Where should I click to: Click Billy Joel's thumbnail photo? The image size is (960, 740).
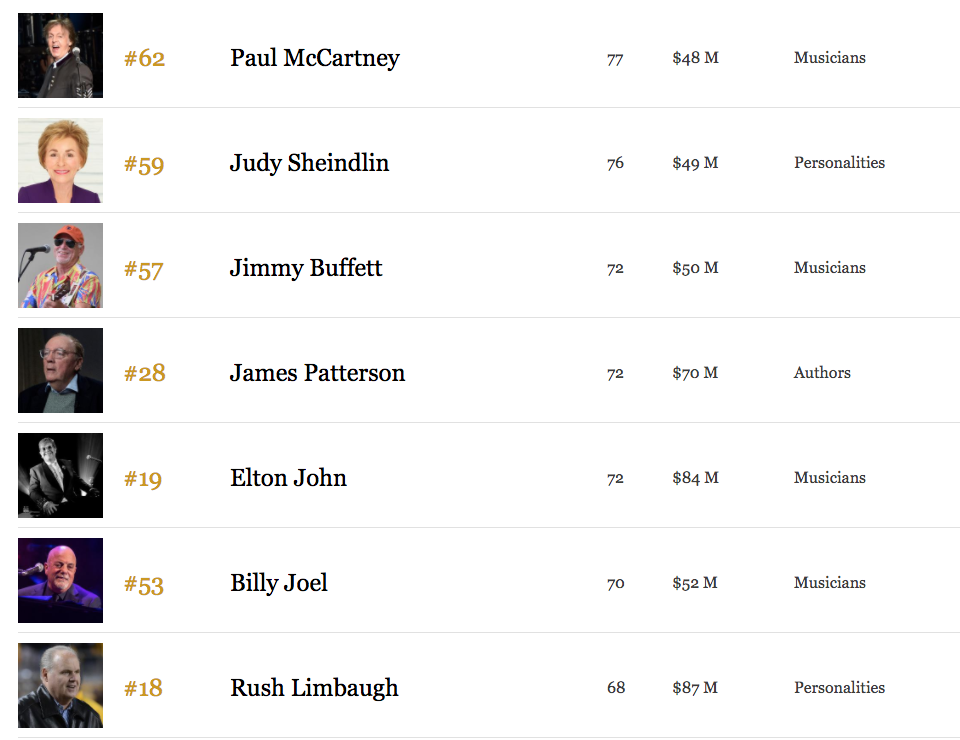(x=60, y=580)
